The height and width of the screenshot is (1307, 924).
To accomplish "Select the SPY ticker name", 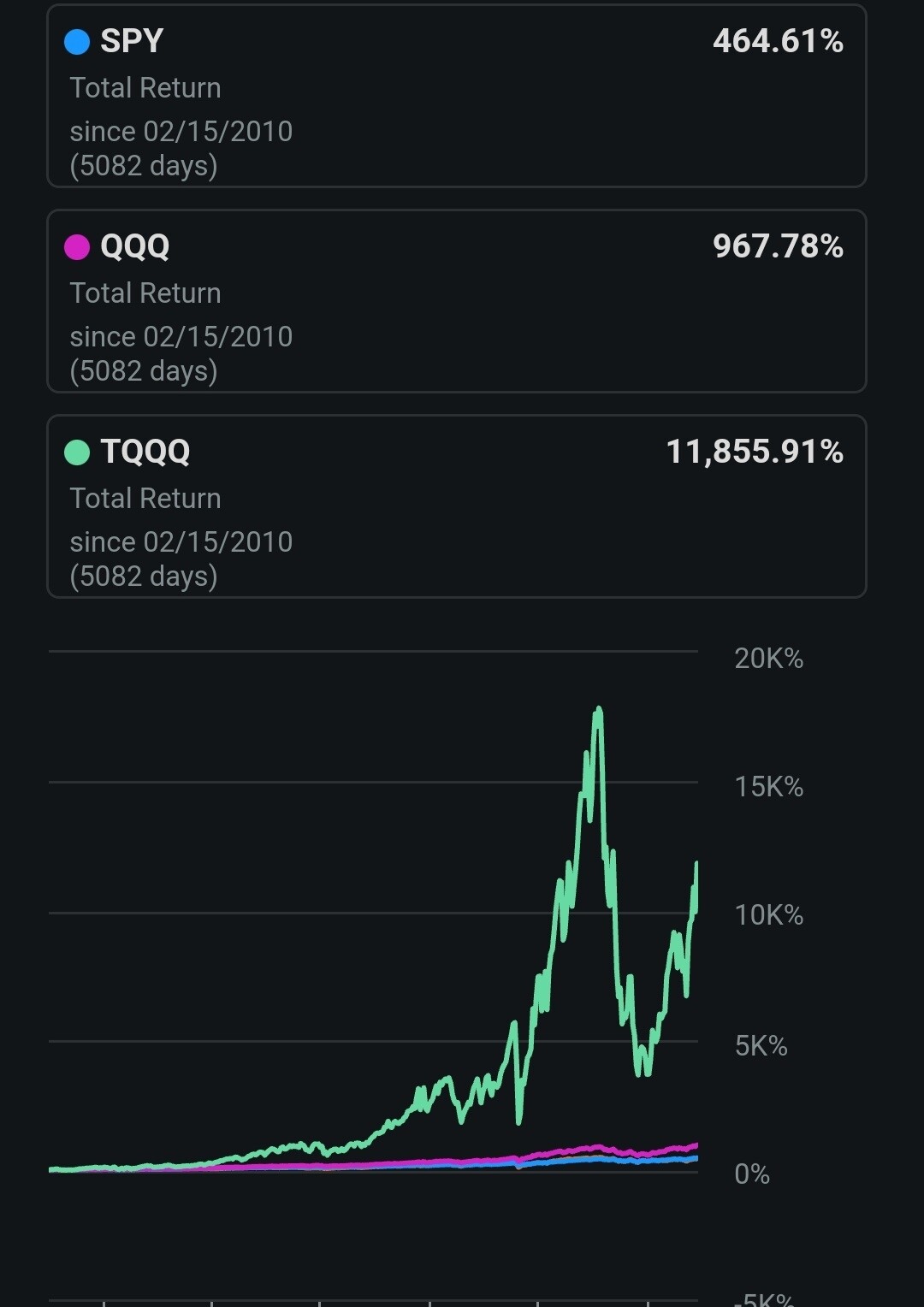I will pos(132,41).
